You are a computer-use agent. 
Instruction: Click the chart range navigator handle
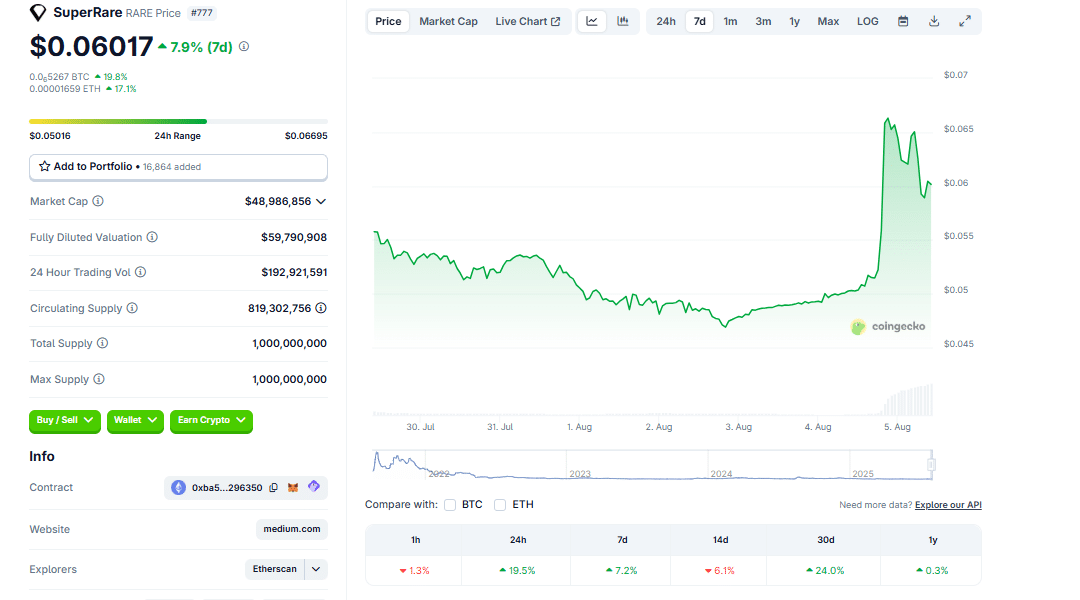(931, 465)
